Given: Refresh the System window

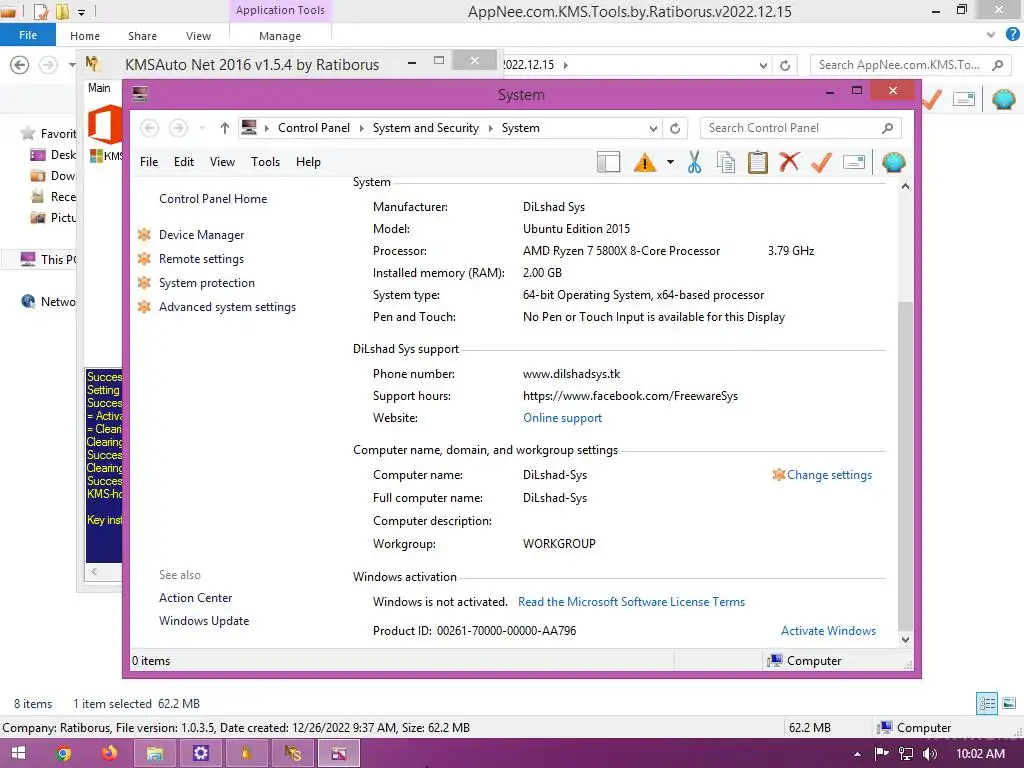Looking at the screenshot, I should click(675, 129).
